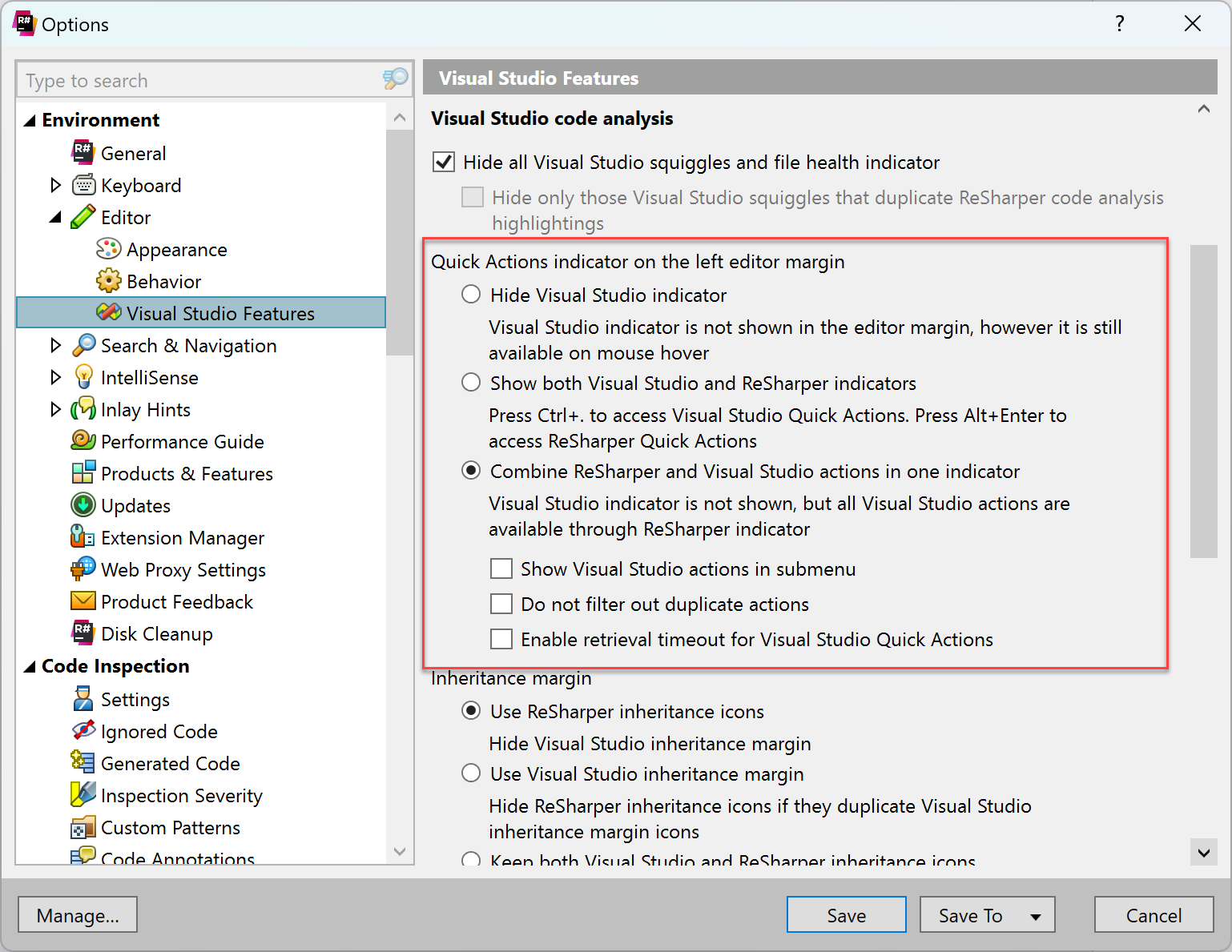Image resolution: width=1232 pixels, height=952 pixels.
Task: Click the search magnifier icon in search box
Action: 395,78
